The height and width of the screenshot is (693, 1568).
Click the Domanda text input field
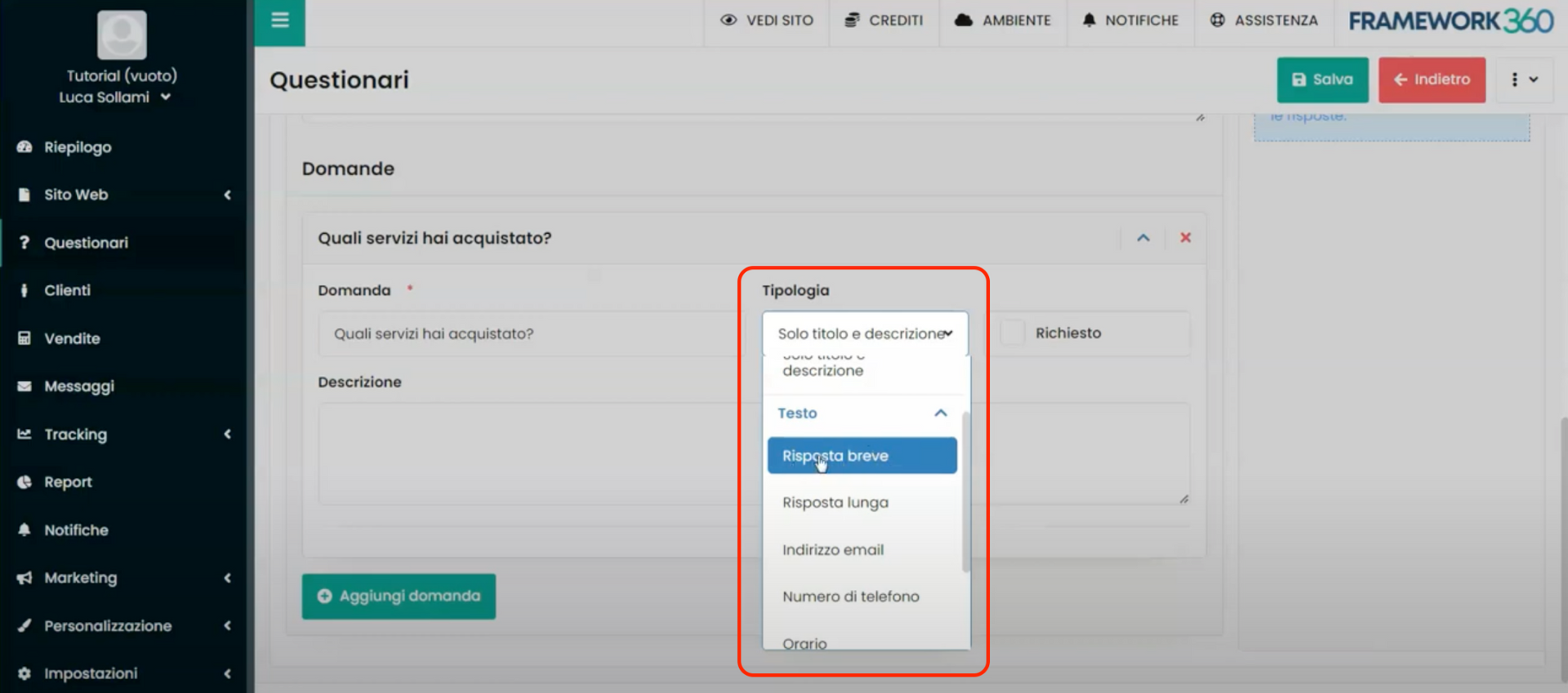tap(527, 333)
